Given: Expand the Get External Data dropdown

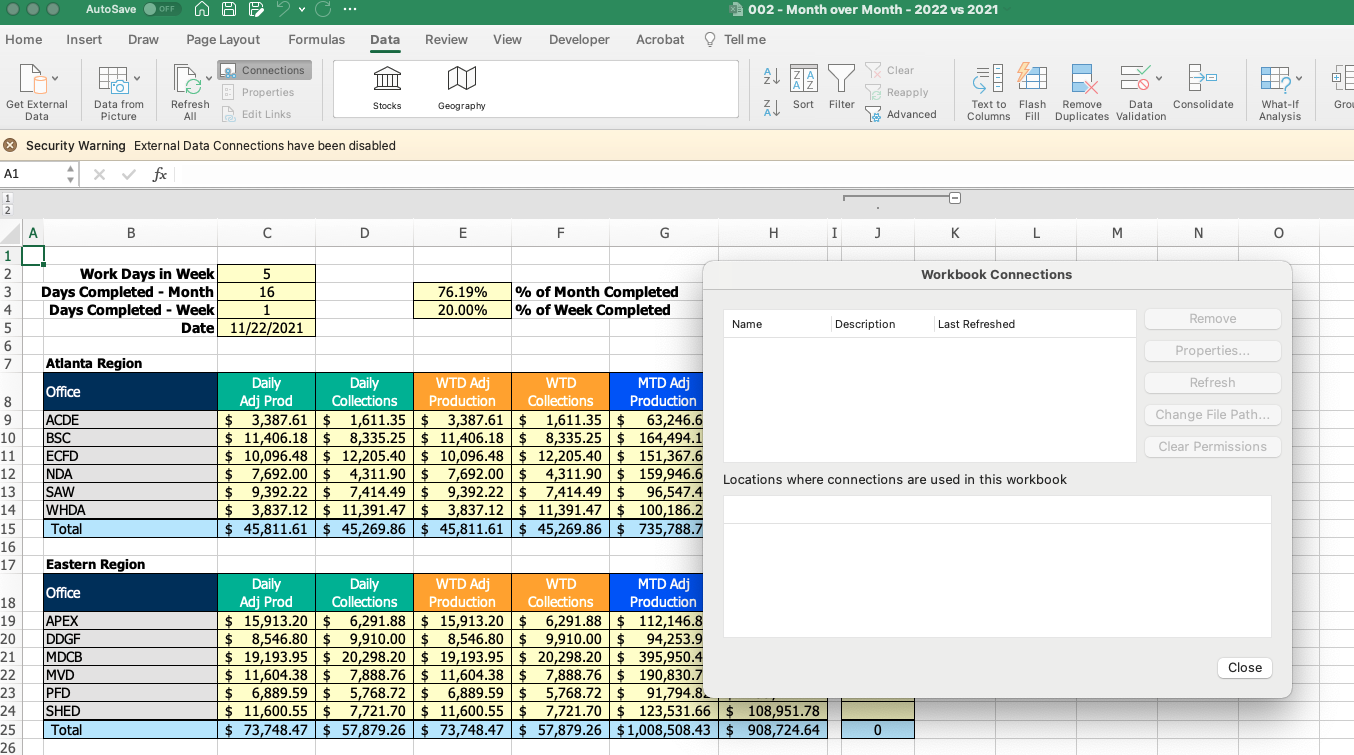Looking at the screenshot, I should [55, 78].
